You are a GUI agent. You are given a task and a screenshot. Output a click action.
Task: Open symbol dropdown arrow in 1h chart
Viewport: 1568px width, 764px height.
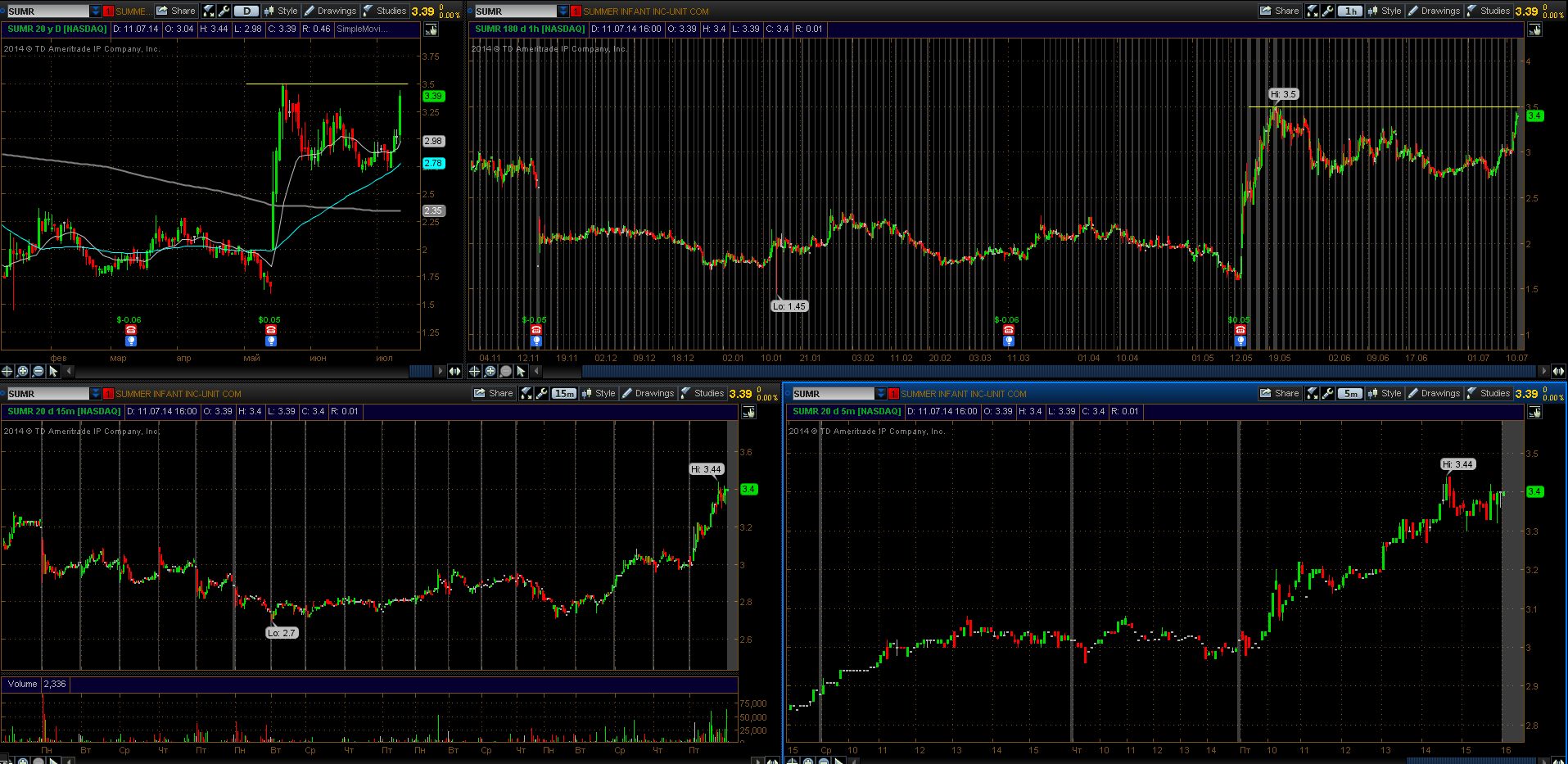(563, 11)
